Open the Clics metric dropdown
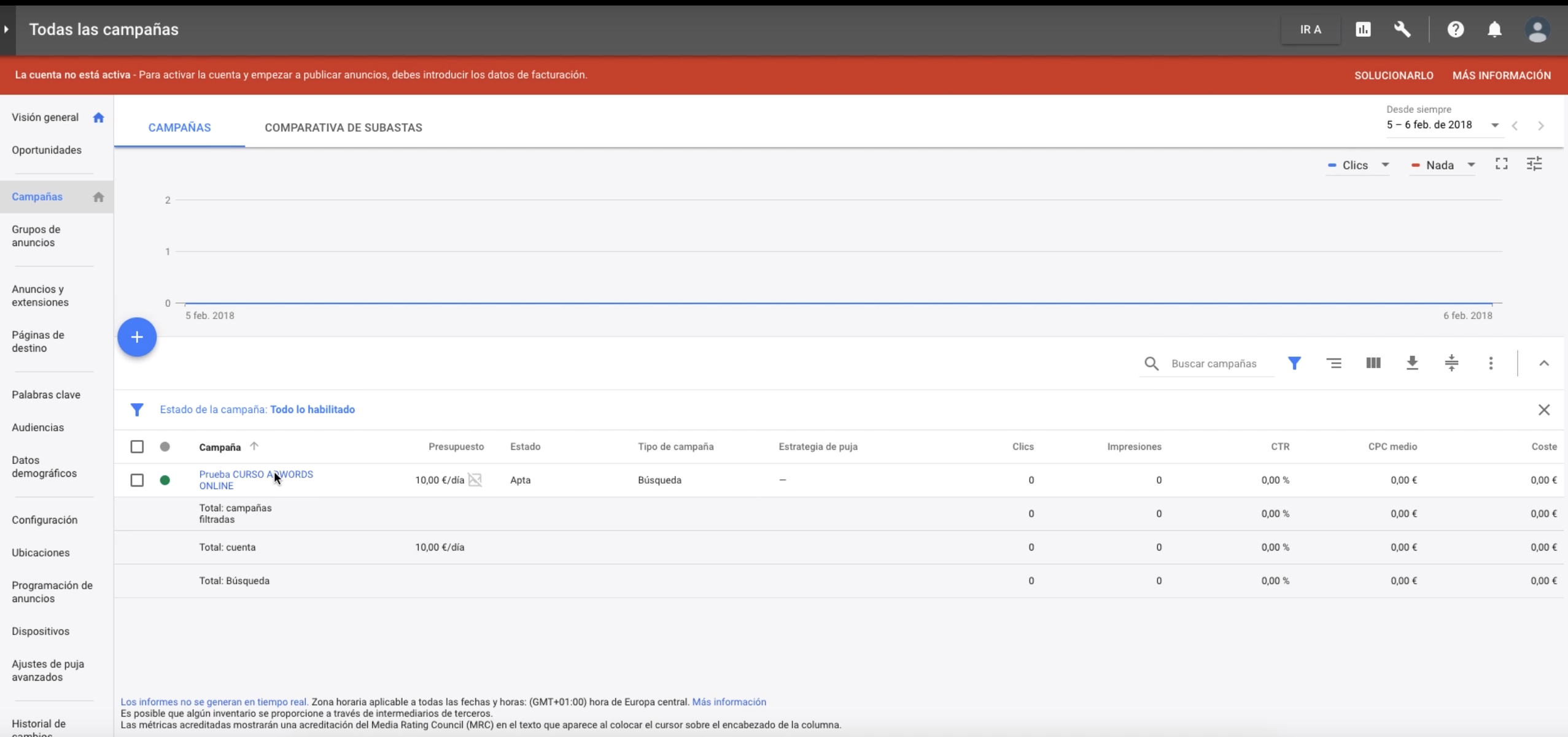Screen dimensions: 1568x737 pos(1358,165)
